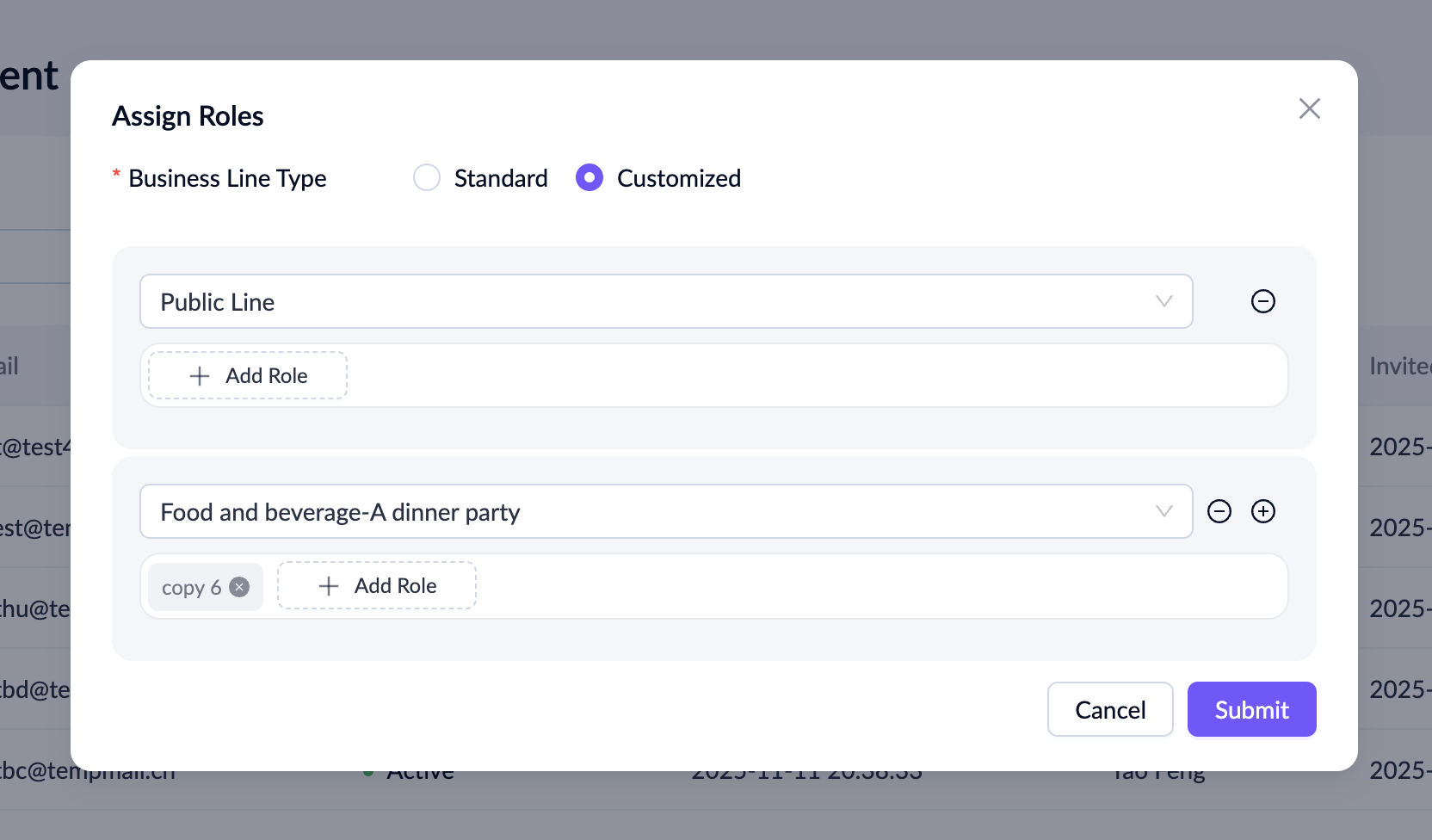1432x840 pixels.
Task: Open the Public Line dropdown
Action: pyautogui.click(x=654, y=302)
